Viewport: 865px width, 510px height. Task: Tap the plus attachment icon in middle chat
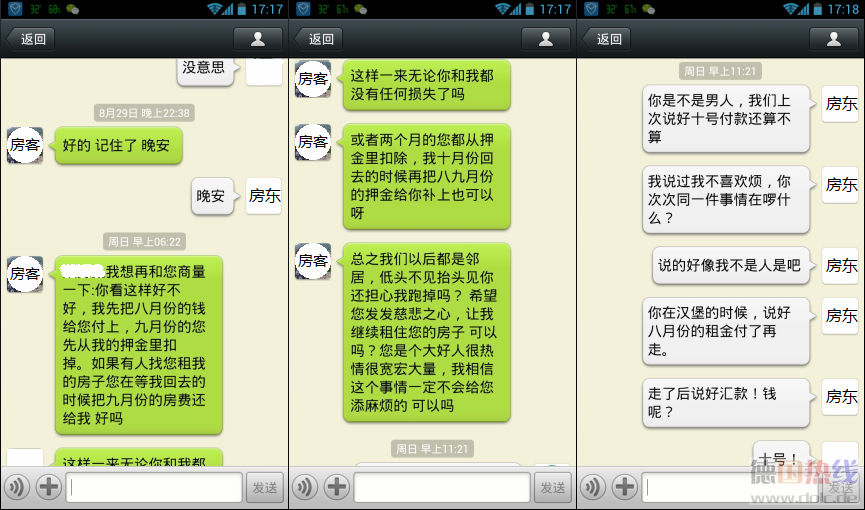click(337, 487)
